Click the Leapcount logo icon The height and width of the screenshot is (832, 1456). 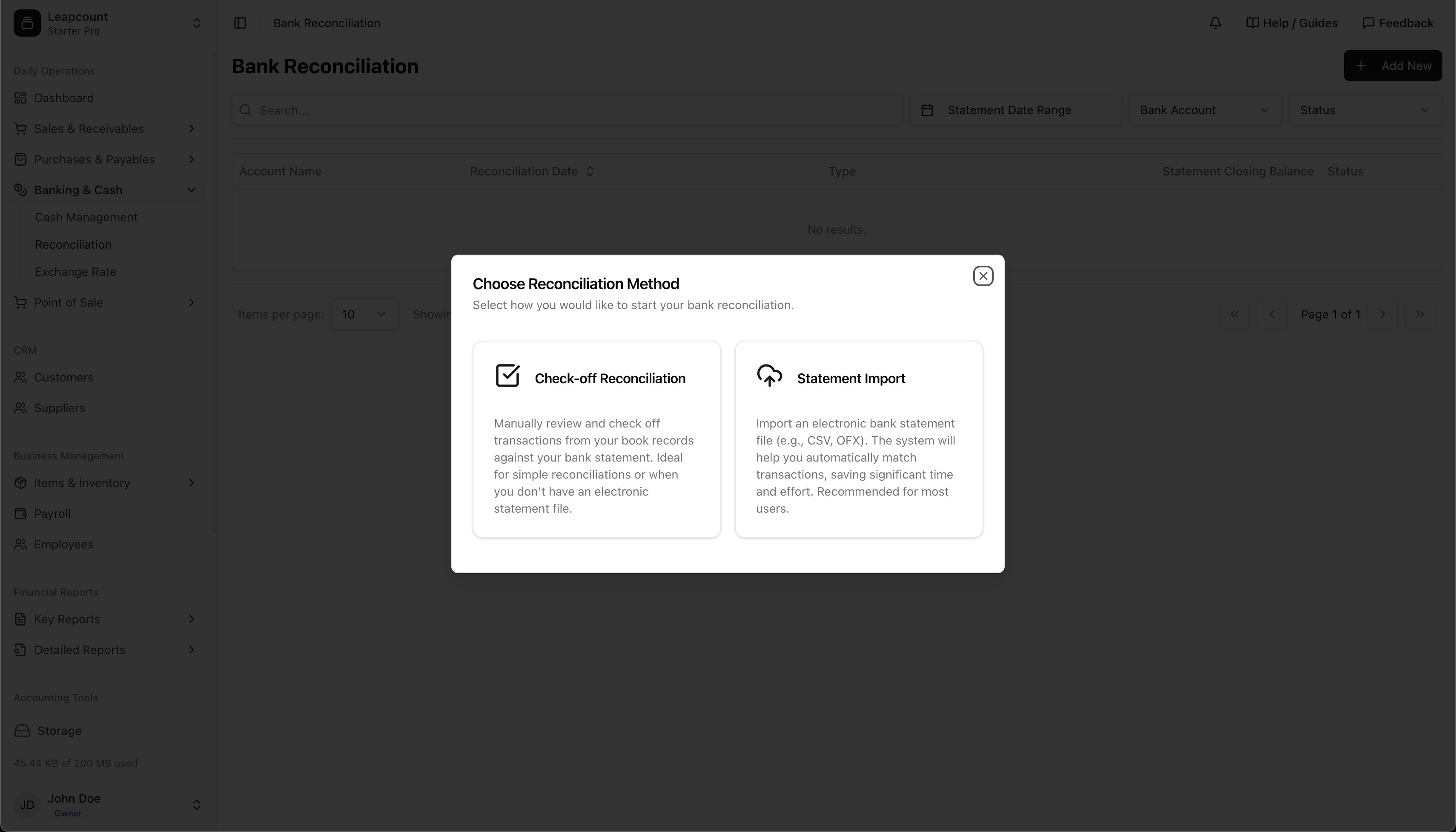point(27,23)
